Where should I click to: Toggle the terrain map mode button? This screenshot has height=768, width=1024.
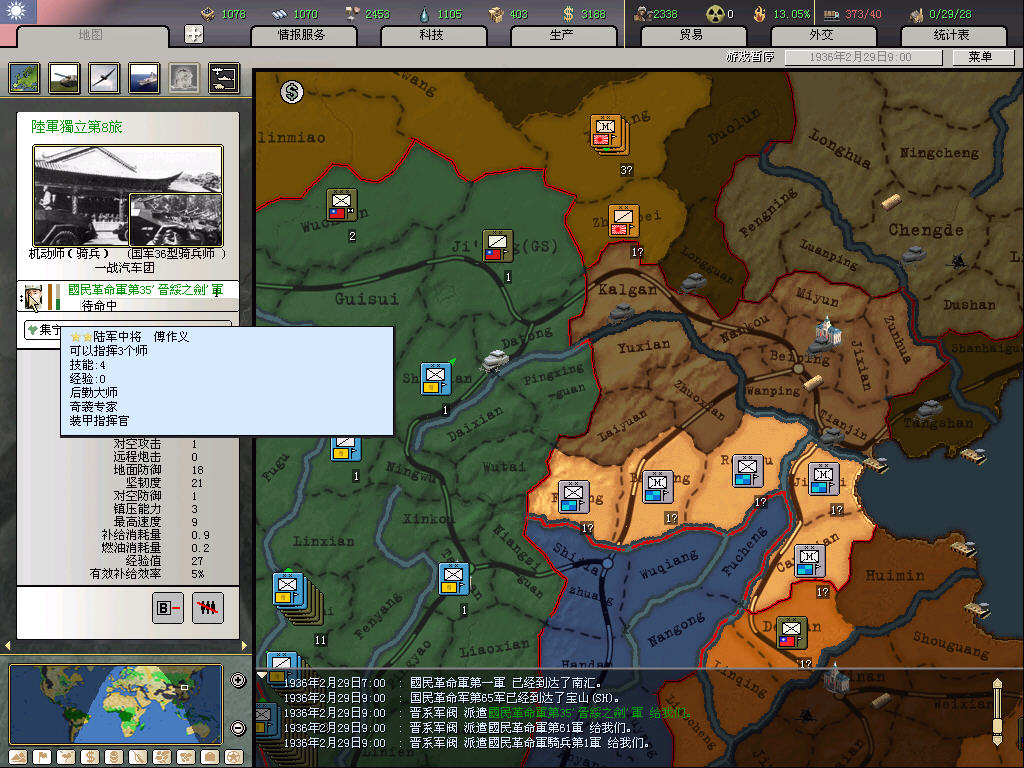16,756
